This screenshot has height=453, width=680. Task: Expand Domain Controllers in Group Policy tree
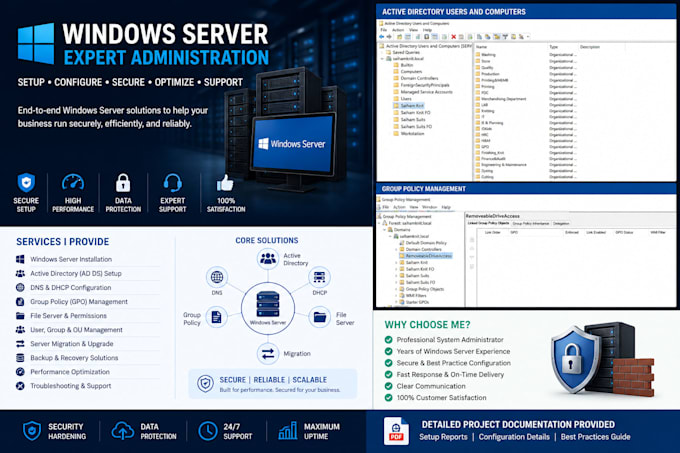[x=396, y=249]
